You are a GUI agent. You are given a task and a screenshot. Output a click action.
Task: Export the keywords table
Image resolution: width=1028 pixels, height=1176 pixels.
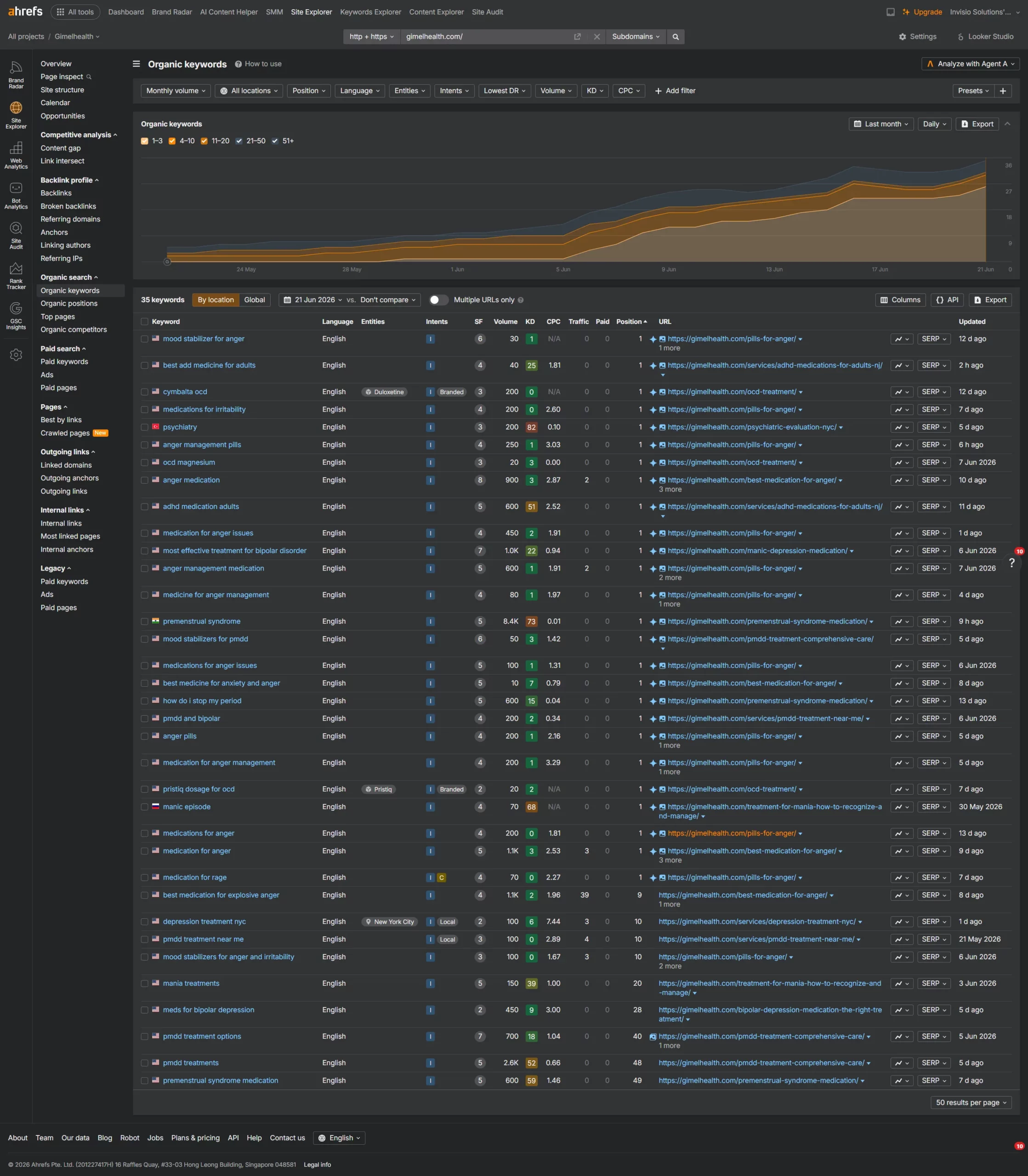(x=990, y=300)
